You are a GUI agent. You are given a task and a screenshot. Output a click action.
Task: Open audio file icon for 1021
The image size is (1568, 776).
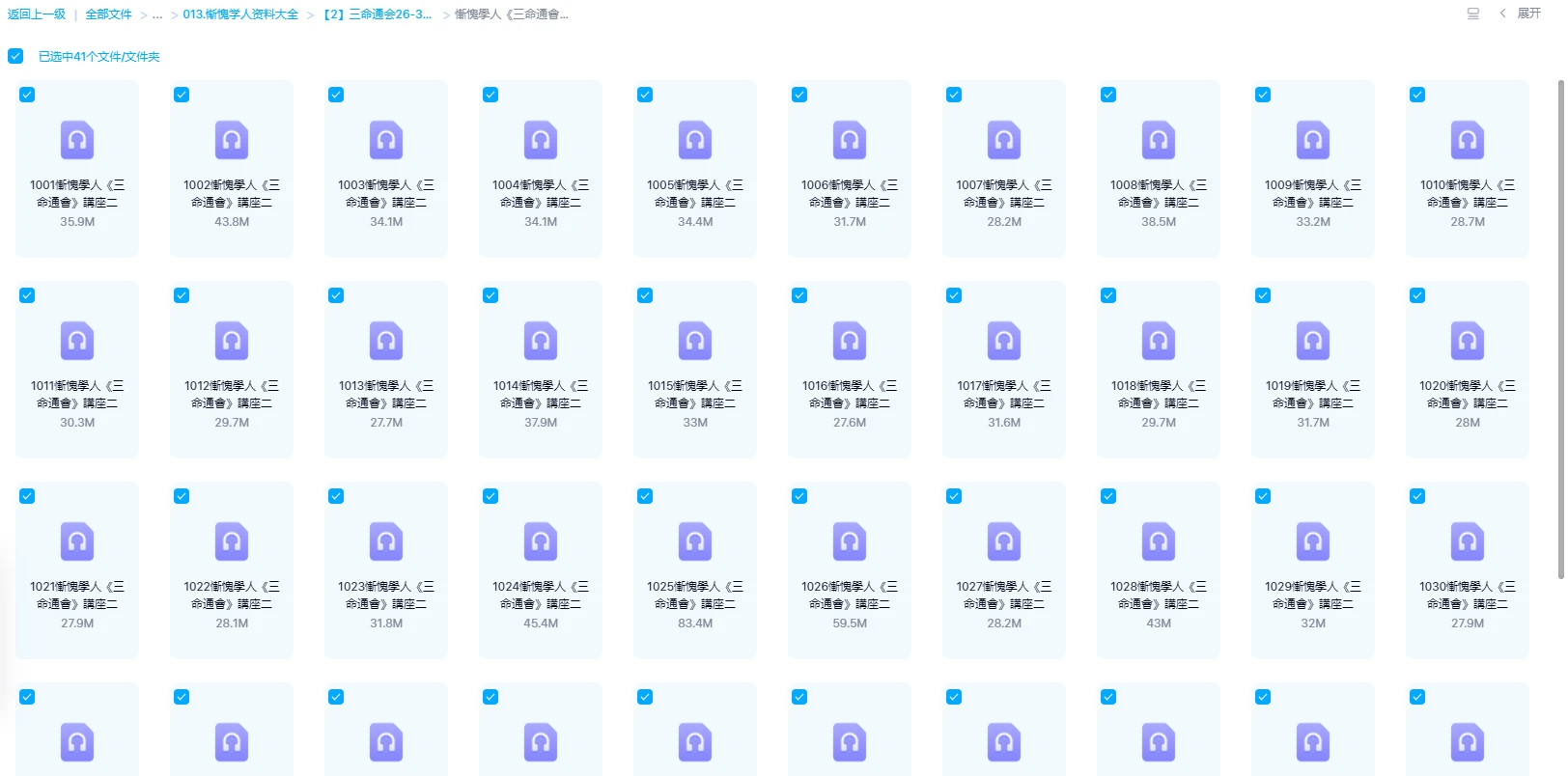click(77, 541)
